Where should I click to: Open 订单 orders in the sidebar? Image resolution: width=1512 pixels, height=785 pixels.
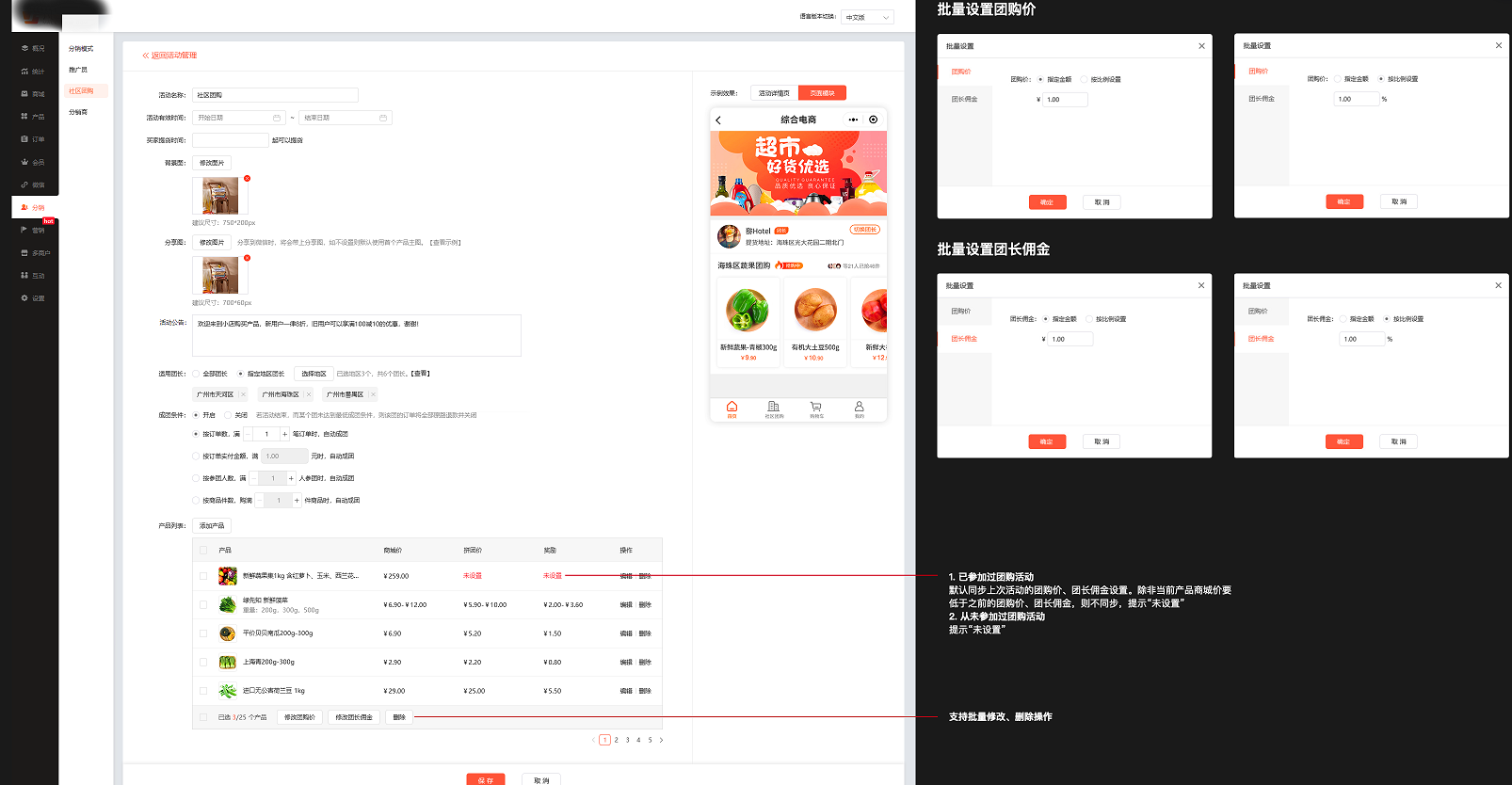pos(33,139)
